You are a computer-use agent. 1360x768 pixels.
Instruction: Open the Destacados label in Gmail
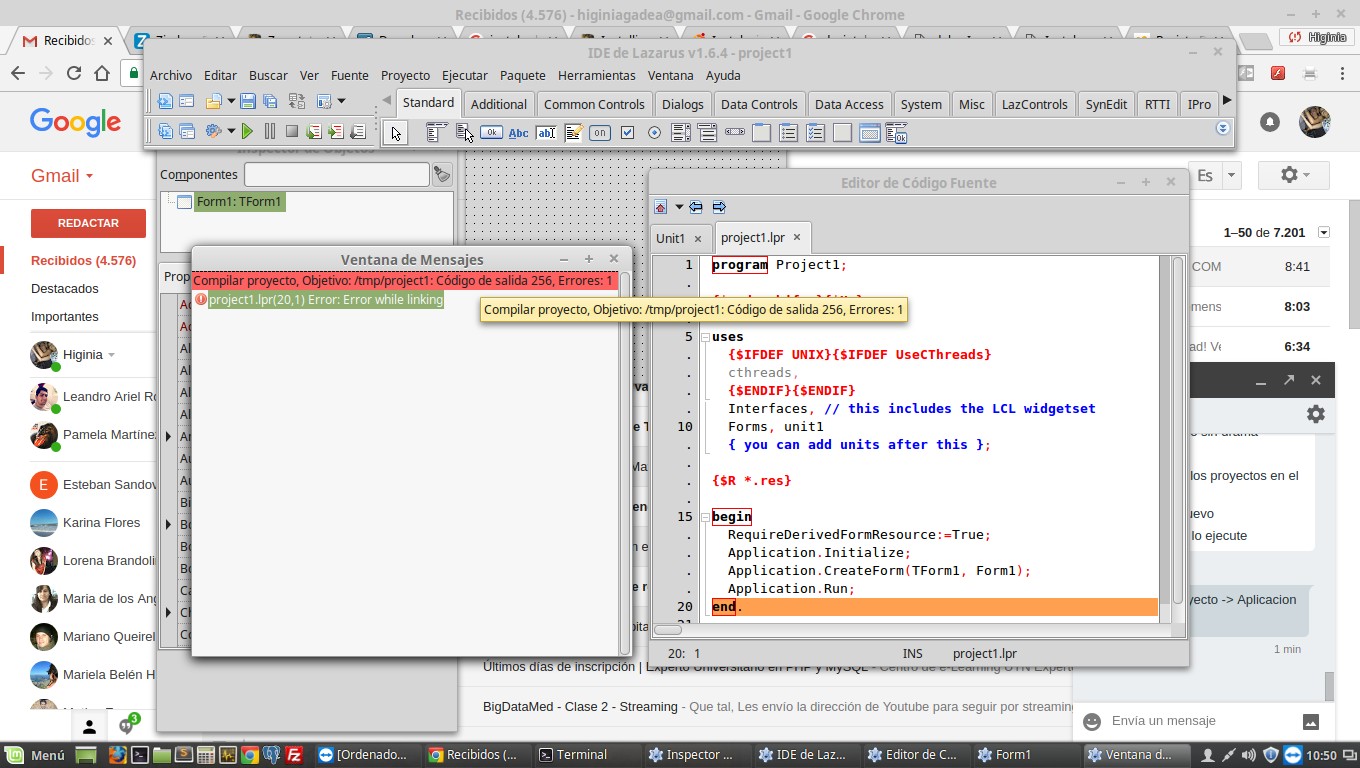tap(65, 289)
